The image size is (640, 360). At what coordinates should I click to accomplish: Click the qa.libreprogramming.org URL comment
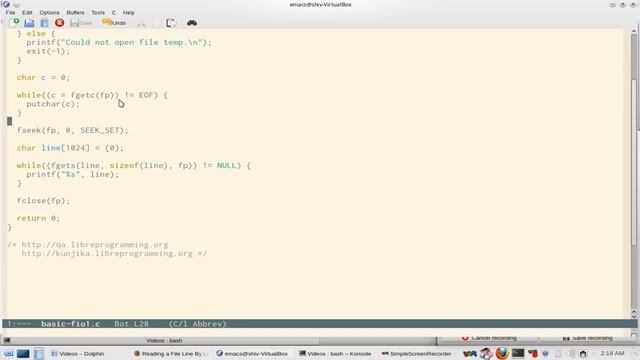95,244
